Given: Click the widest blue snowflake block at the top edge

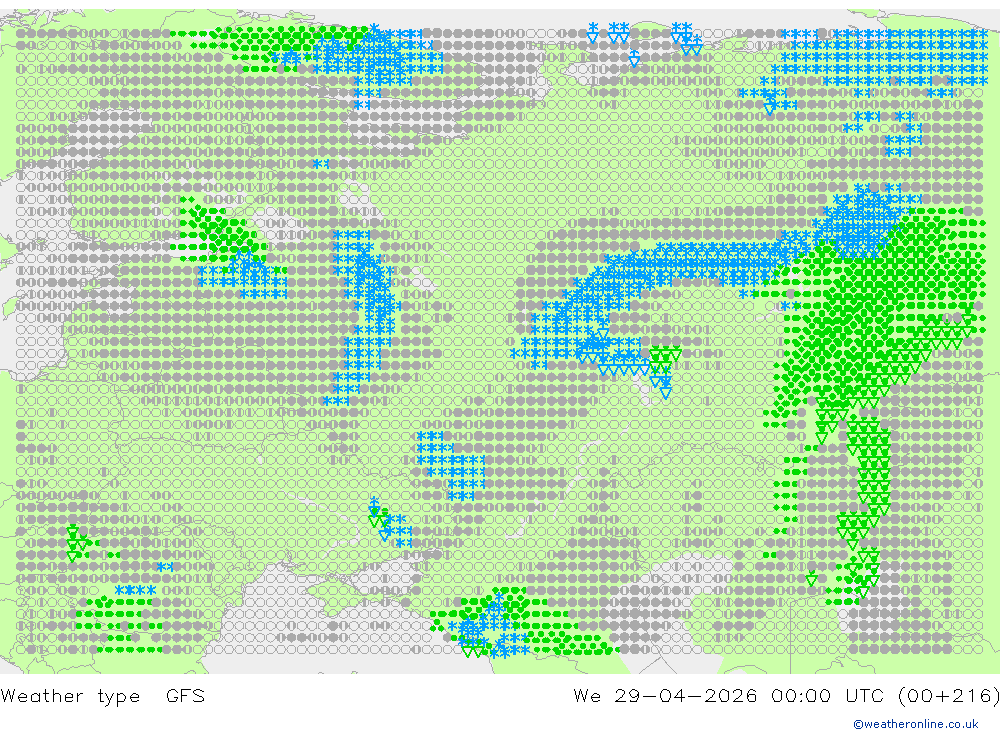Looking at the screenshot, I should click(883, 57).
